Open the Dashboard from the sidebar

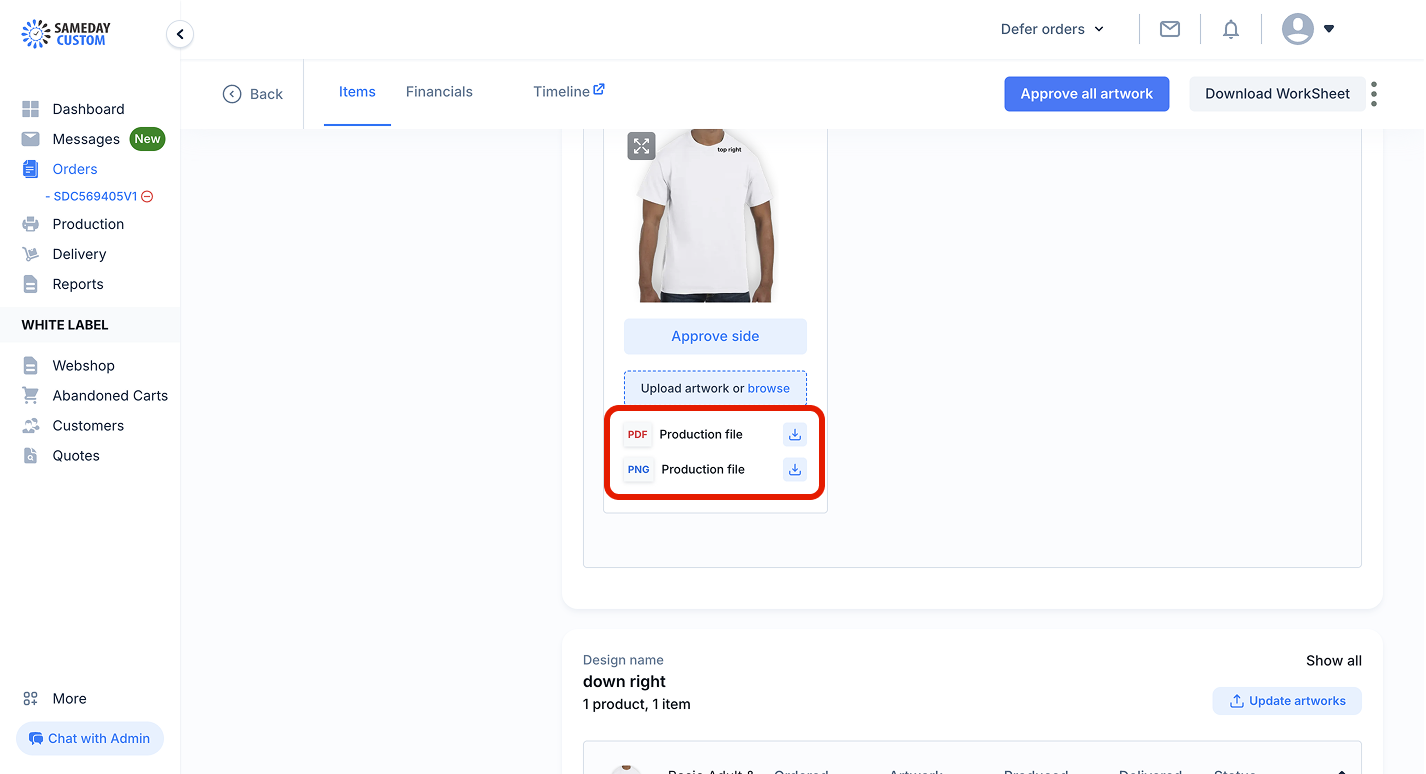(x=88, y=109)
